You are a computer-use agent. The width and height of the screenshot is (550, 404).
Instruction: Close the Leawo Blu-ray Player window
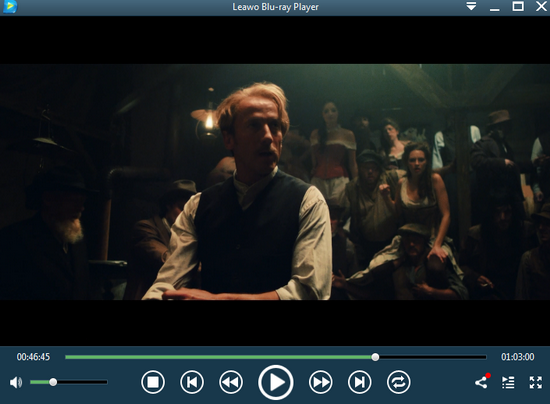(541, 6)
